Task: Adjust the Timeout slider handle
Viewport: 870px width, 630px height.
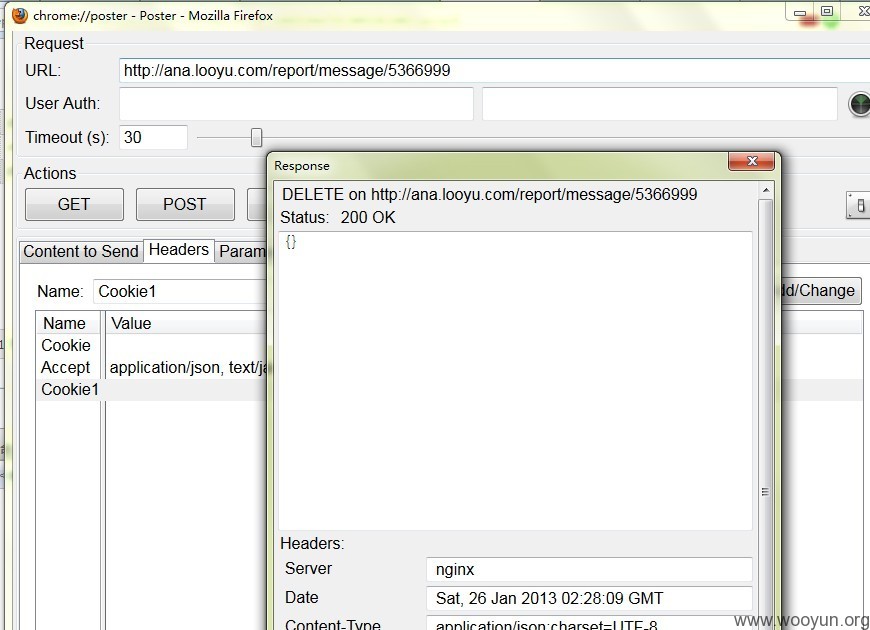Action: (256, 137)
